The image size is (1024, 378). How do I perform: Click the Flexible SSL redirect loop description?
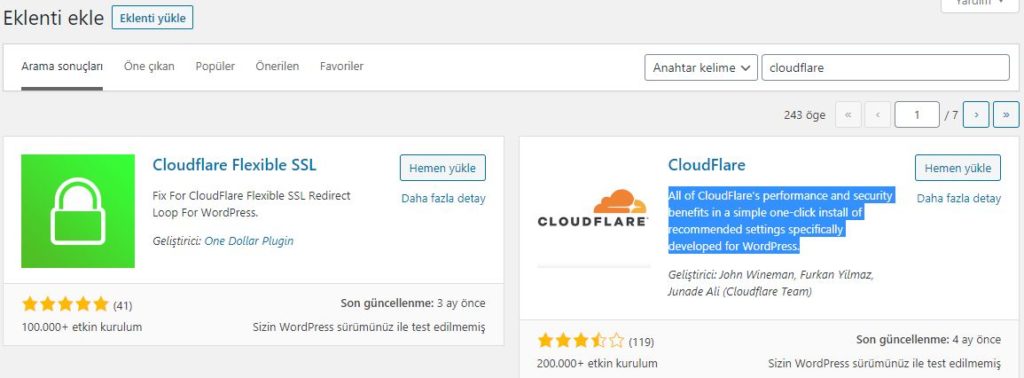point(251,204)
